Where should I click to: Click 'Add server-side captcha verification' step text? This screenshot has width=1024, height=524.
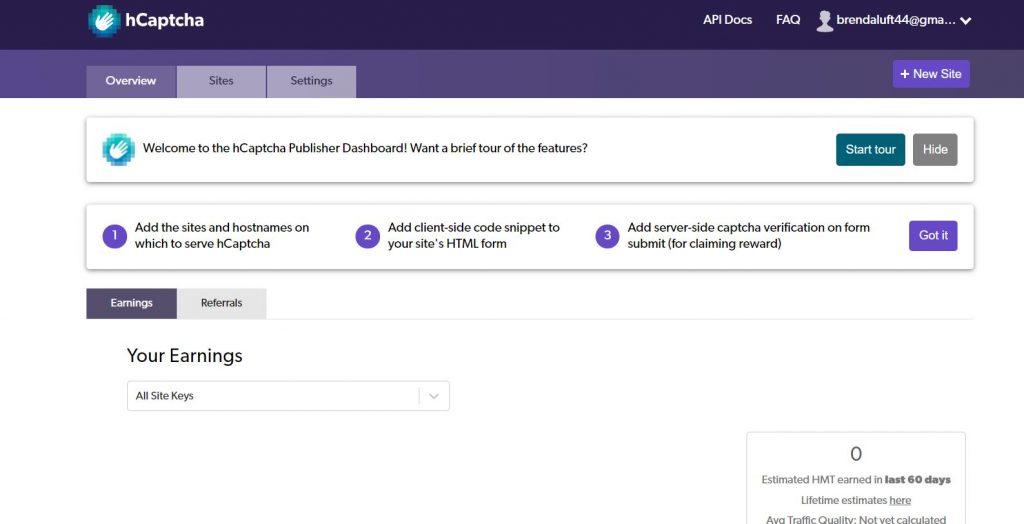(x=748, y=236)
